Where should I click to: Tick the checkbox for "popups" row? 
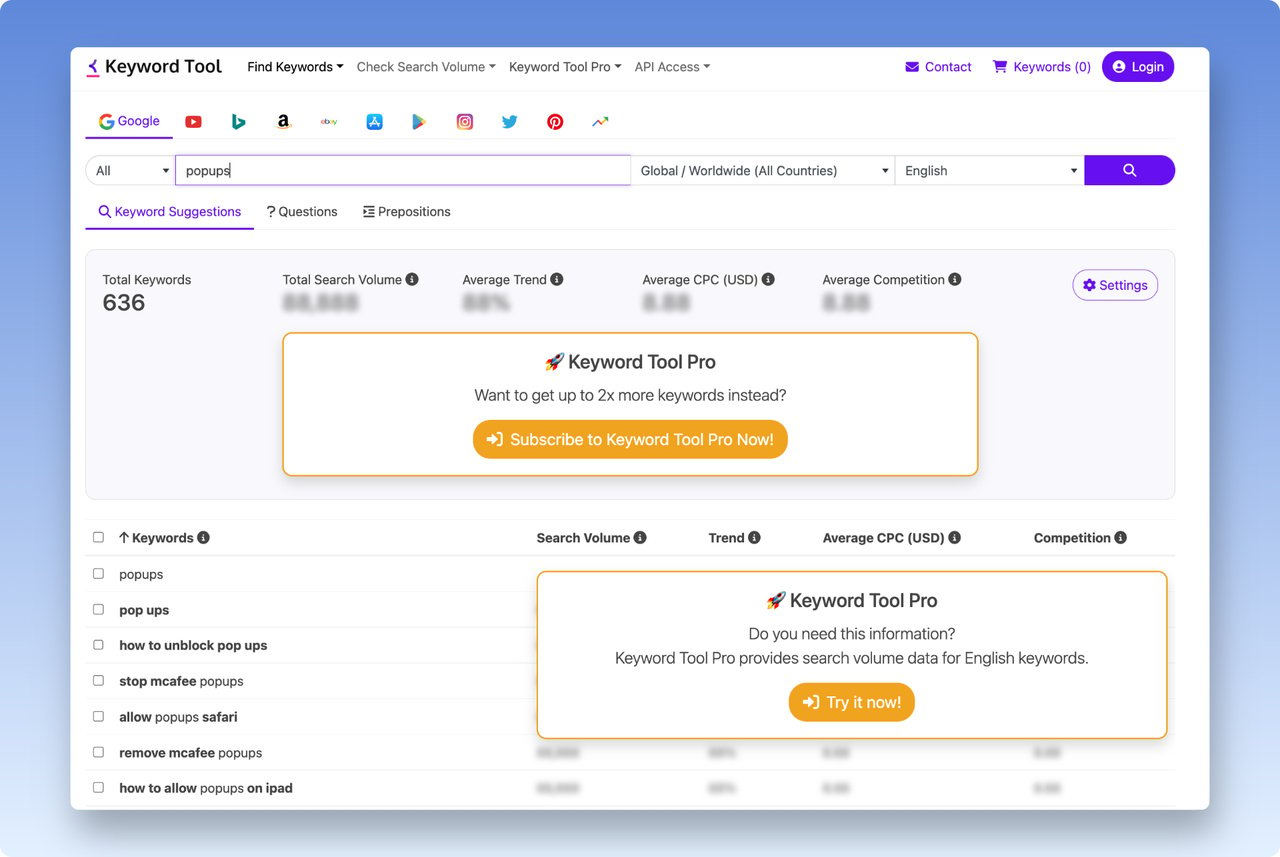98,574
